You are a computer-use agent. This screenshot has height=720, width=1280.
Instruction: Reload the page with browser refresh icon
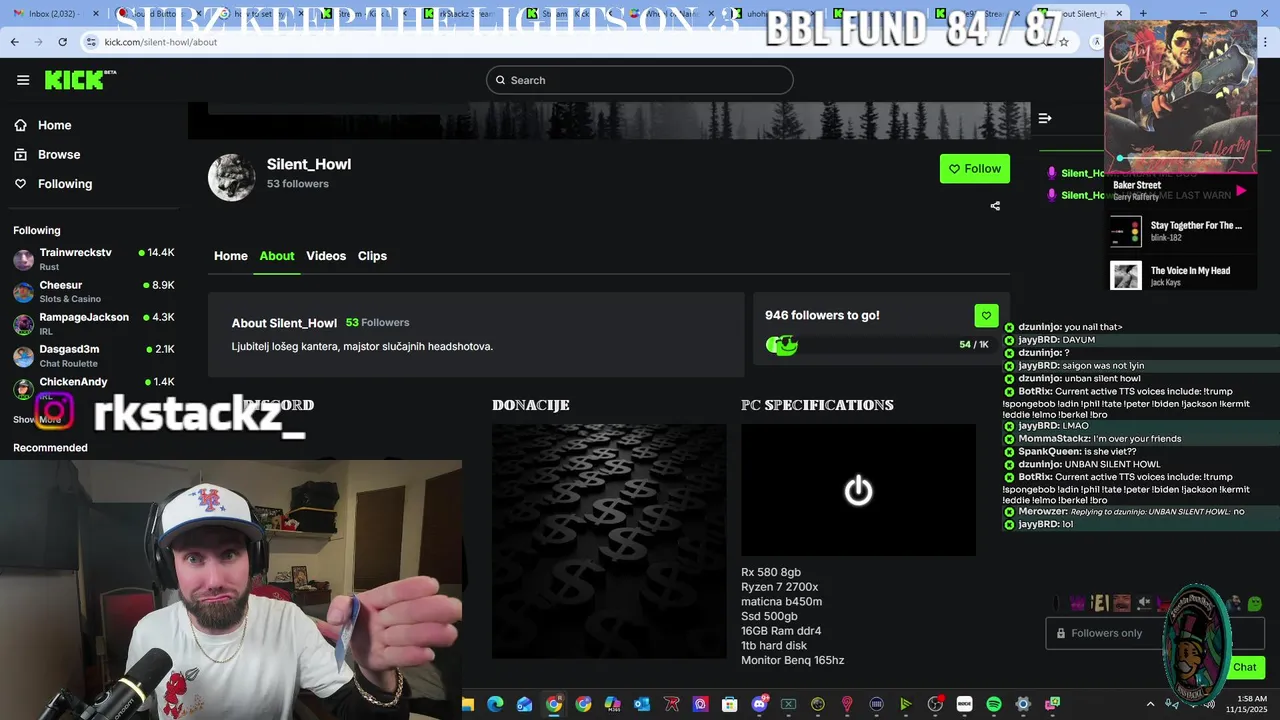pos(62,42)
